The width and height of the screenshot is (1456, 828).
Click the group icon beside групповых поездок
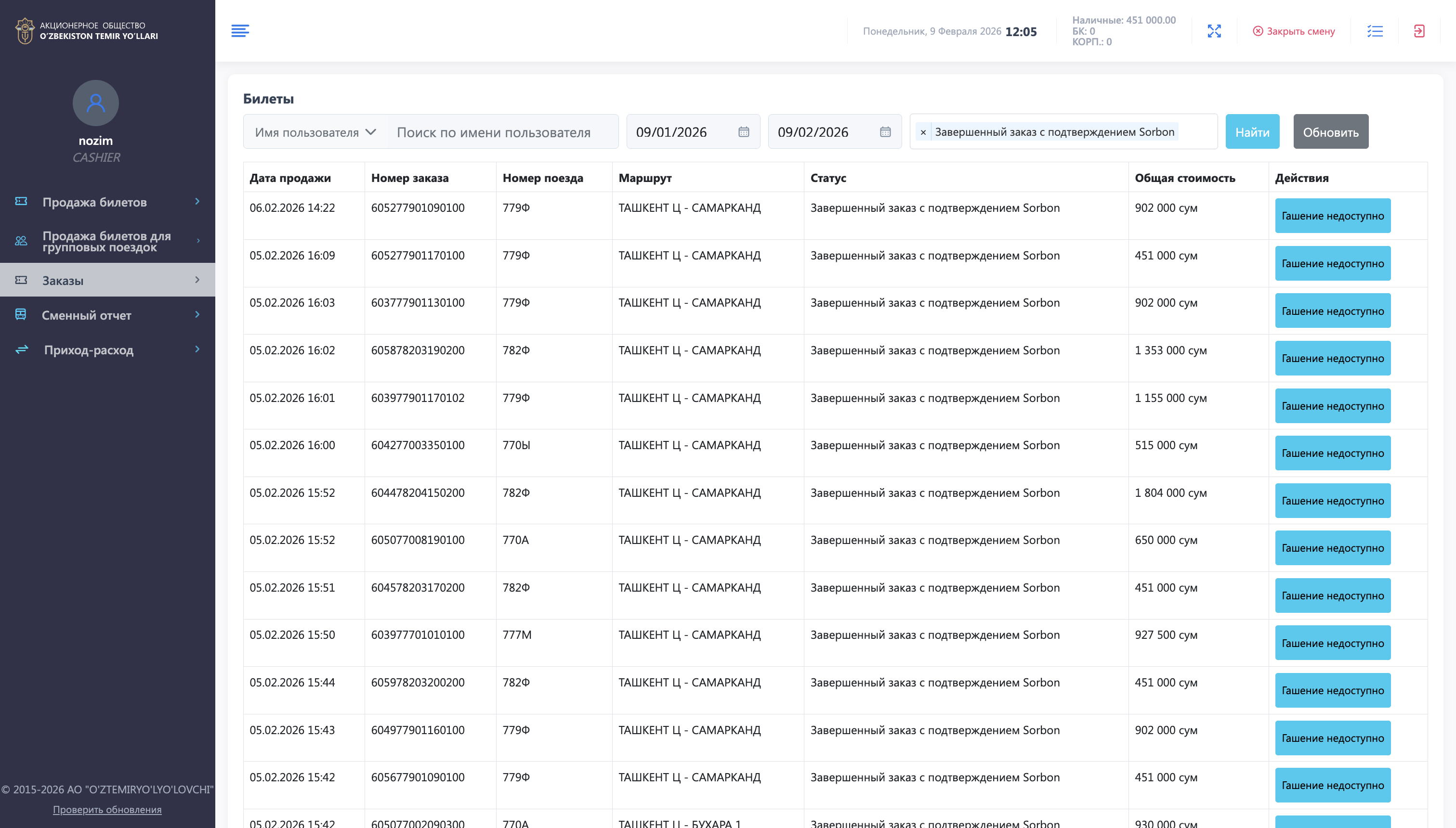[x=21, y=240]
